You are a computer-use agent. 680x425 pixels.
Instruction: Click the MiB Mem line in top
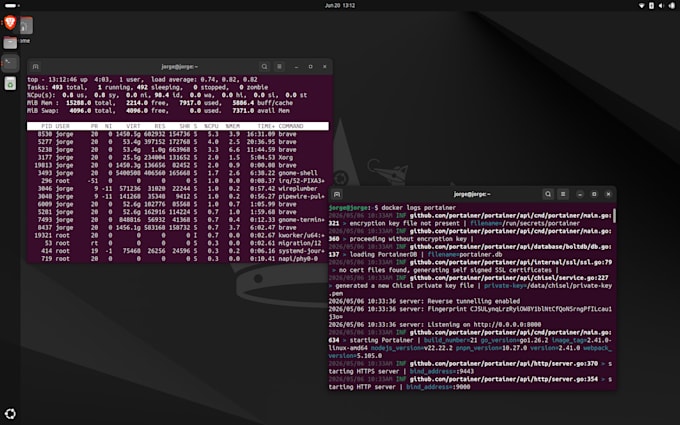pyautogui.click(x=160, y=103)
